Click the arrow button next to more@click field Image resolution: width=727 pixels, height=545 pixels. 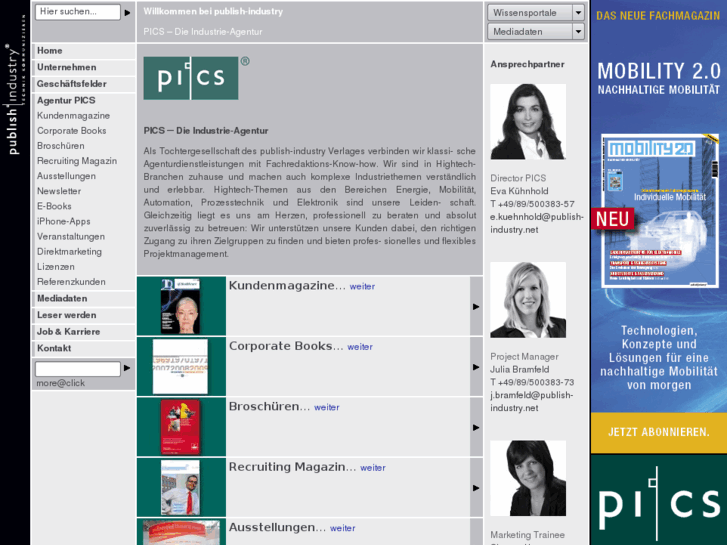click(x=127, y=368)
